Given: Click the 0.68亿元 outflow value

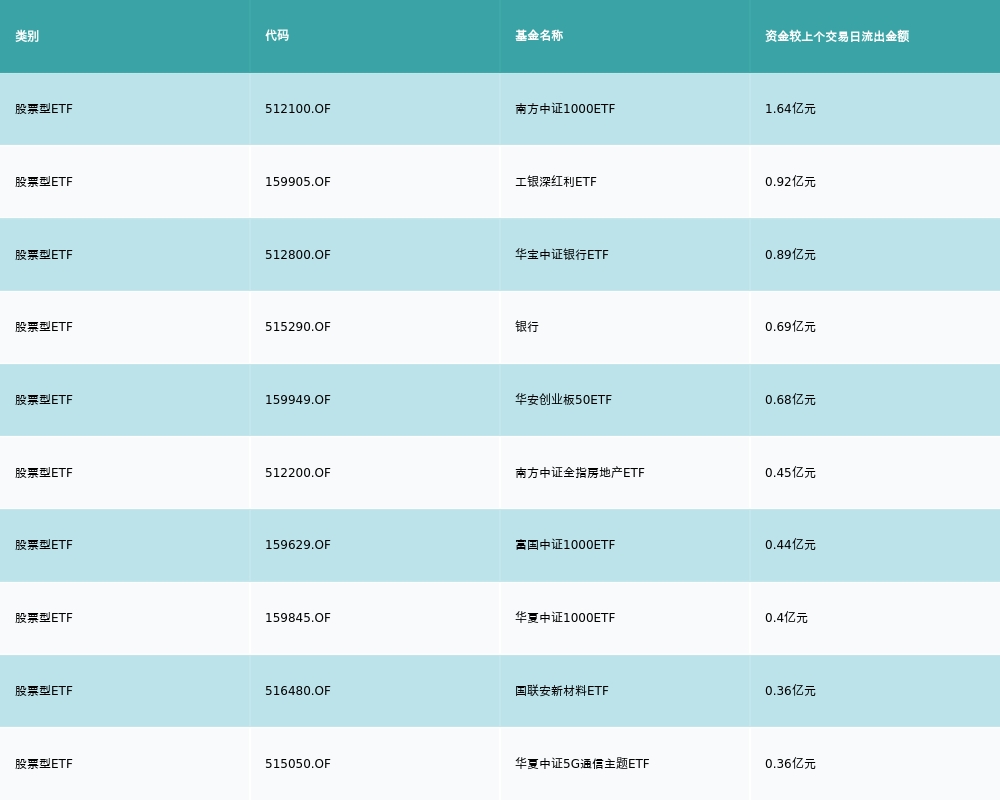Looking at the screenshot, I should [790, 400].
